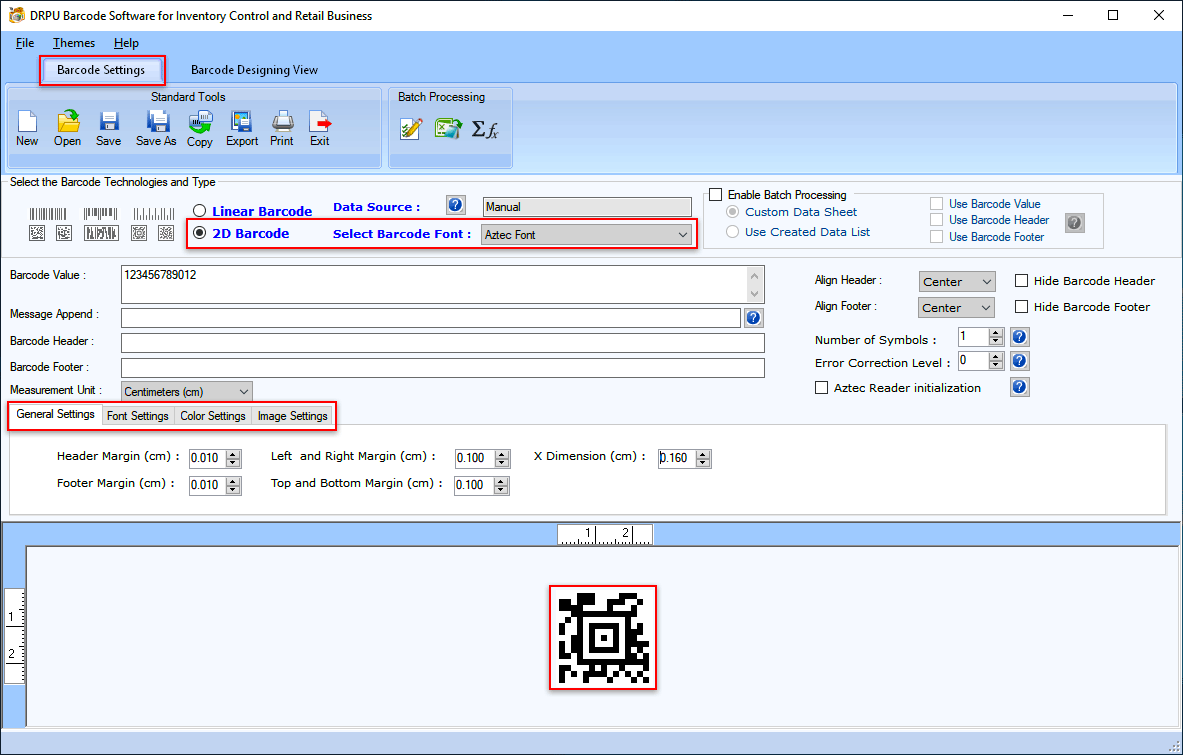Image resolution: width=1183 pixels, height=755 pixels.
Task: Select the Linear Barcode radio button
Action: click(199, 211)
